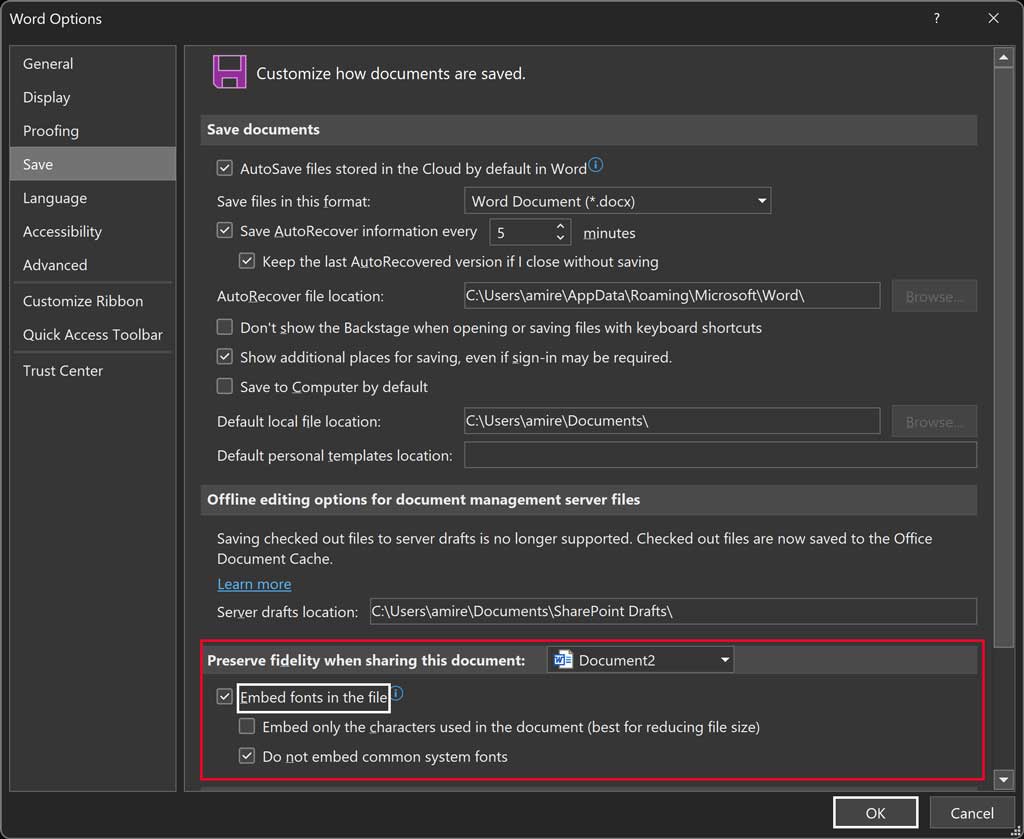
Task: Open the Accessibility options category
Action: [x=93, y=231]
